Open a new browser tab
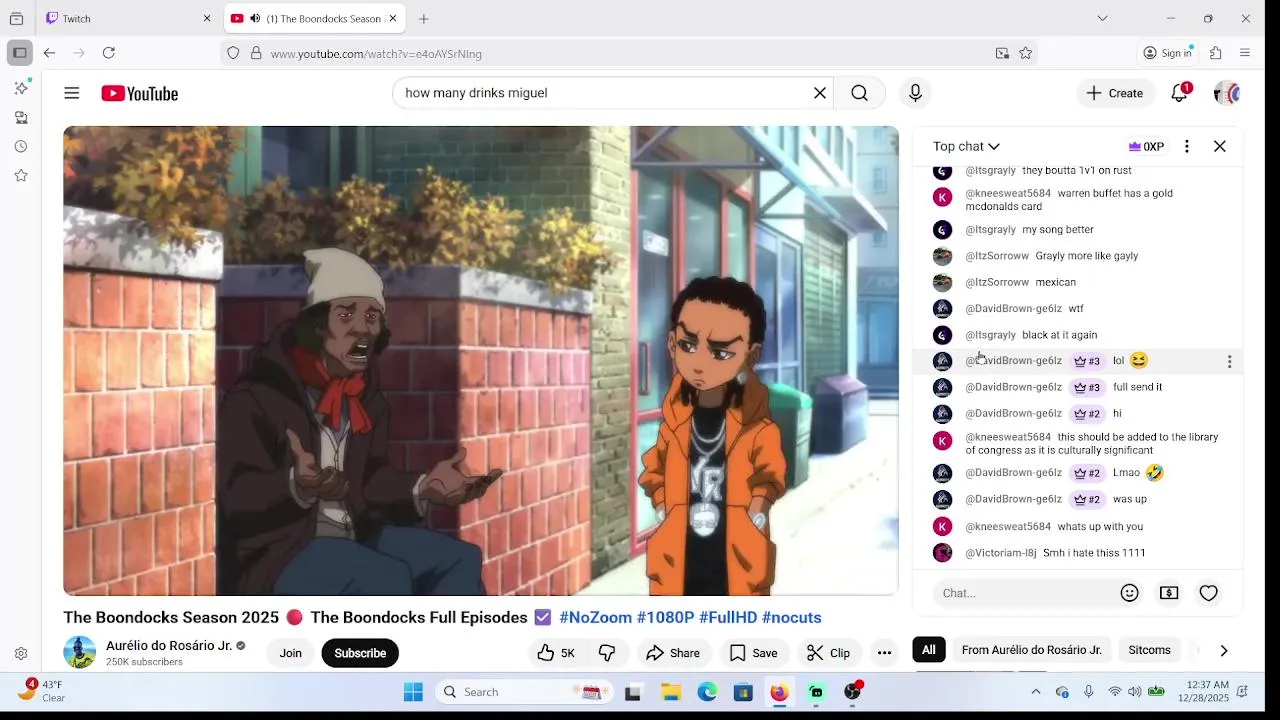The width and height of the screenshot is (1280, 720). click(x=424, y=18)
